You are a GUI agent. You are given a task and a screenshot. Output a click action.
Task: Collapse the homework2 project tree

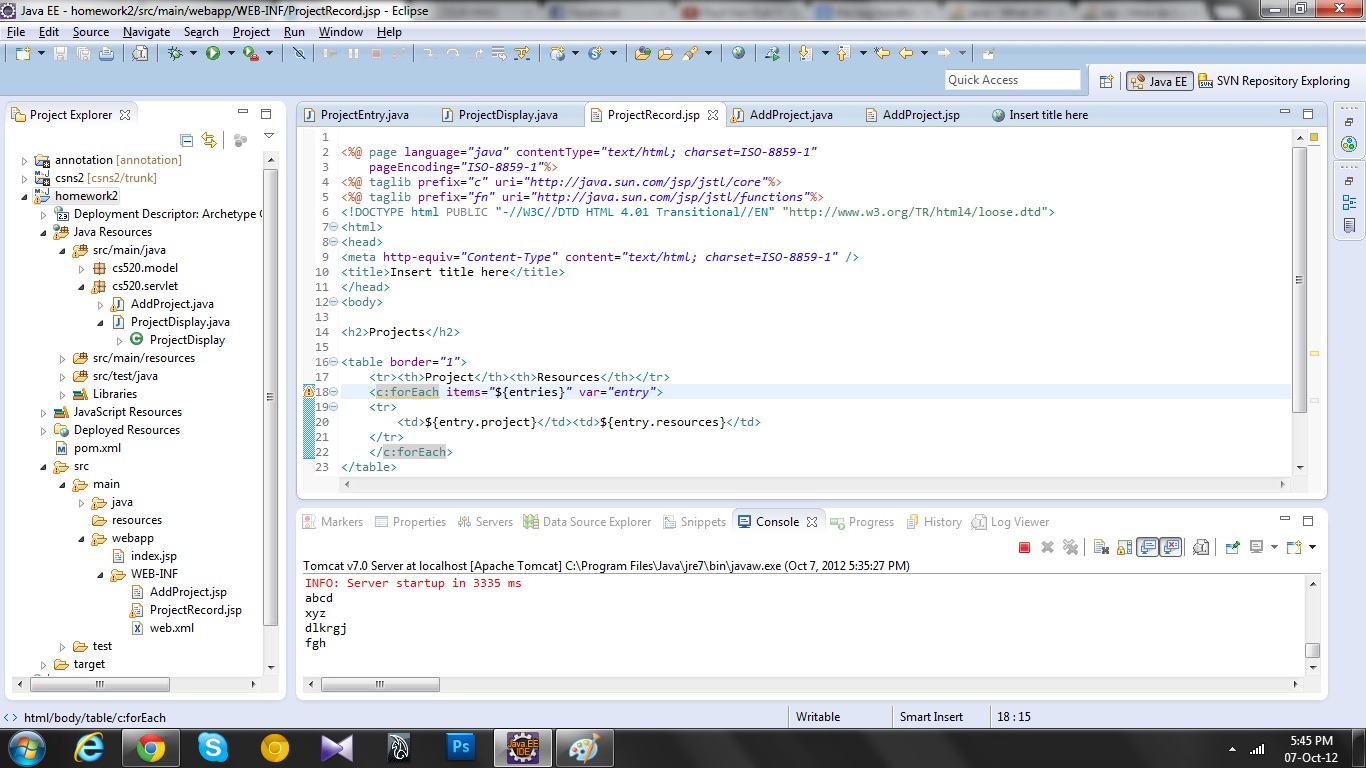[x=25, y=196]
